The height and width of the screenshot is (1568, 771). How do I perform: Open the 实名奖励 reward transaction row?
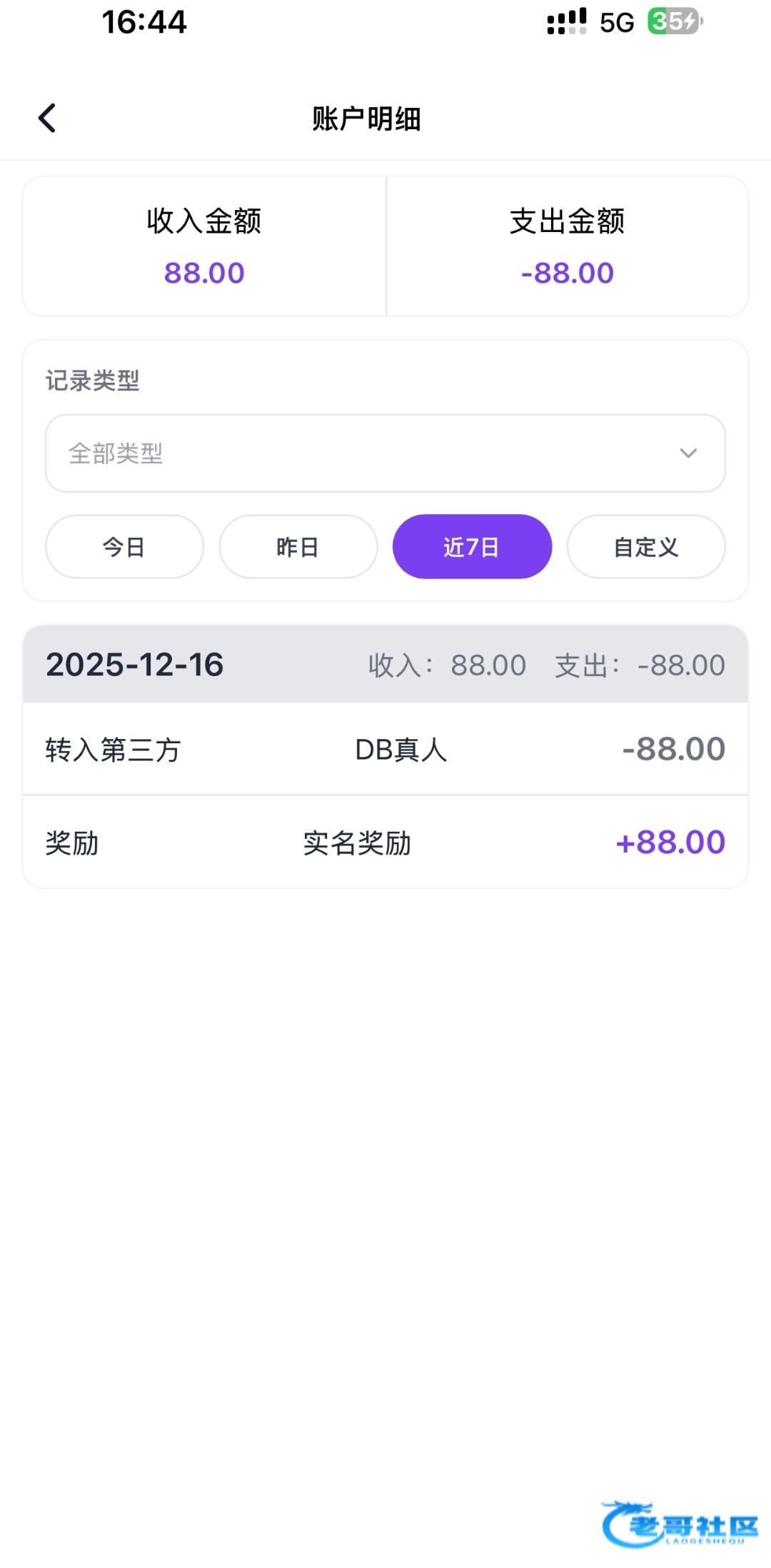(385, 843)
